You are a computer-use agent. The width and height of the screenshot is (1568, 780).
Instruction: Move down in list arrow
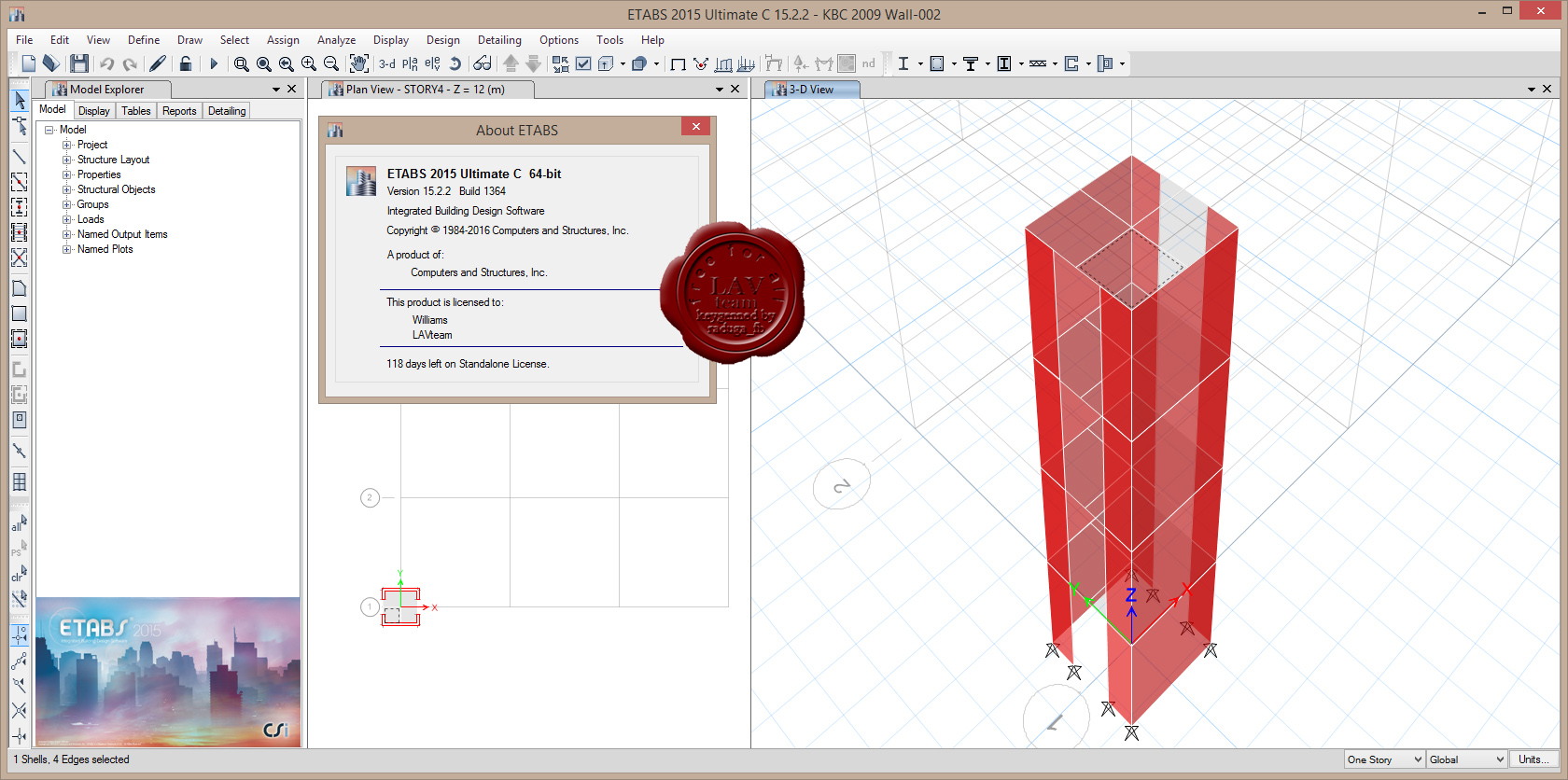pyautogui.click(x=533, y=63)
